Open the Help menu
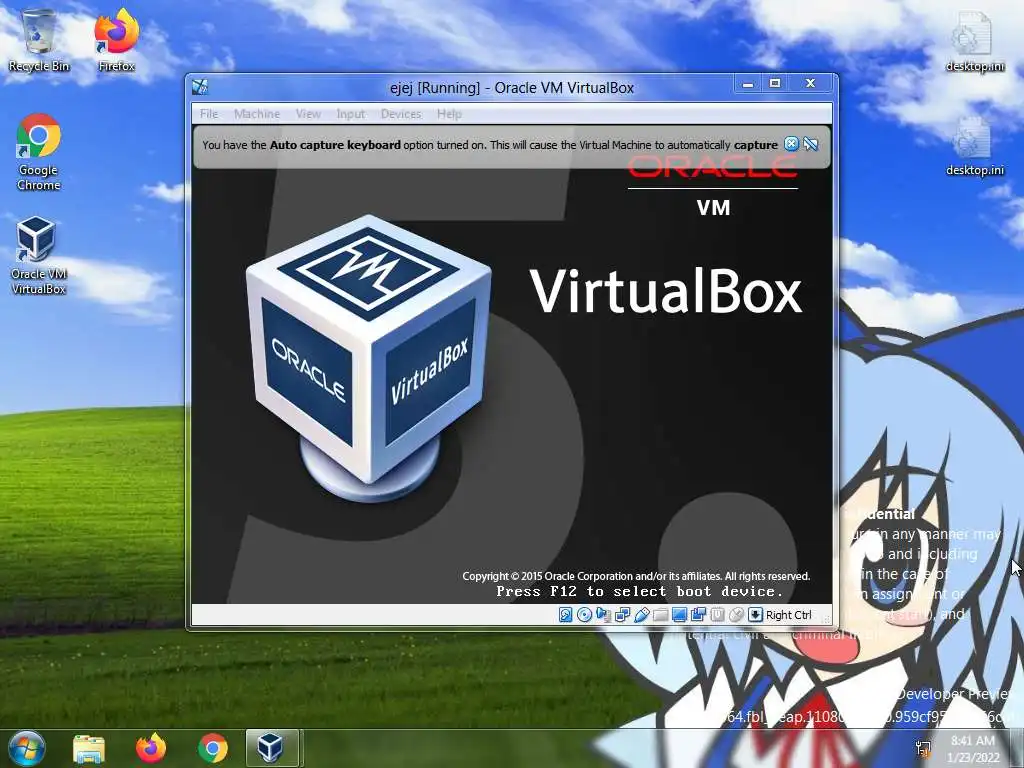1024x768 pixels. click(449, 114)
